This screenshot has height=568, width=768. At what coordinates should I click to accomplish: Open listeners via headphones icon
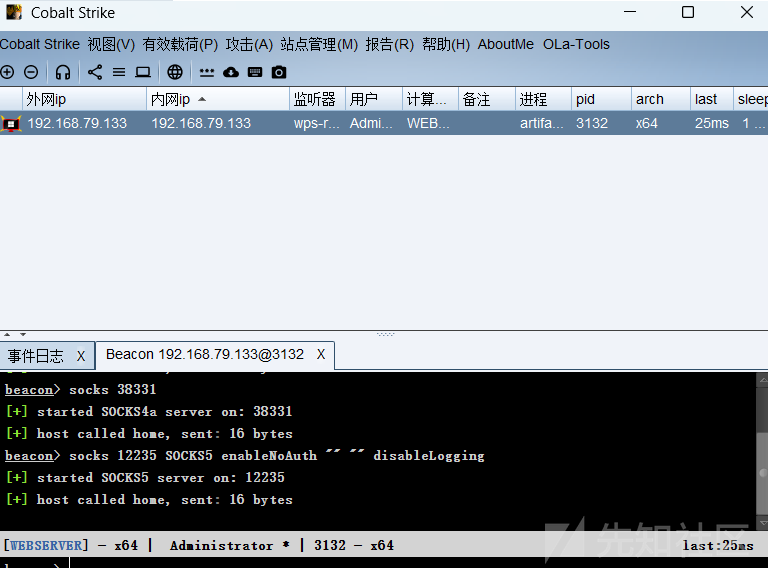[63, 72]
